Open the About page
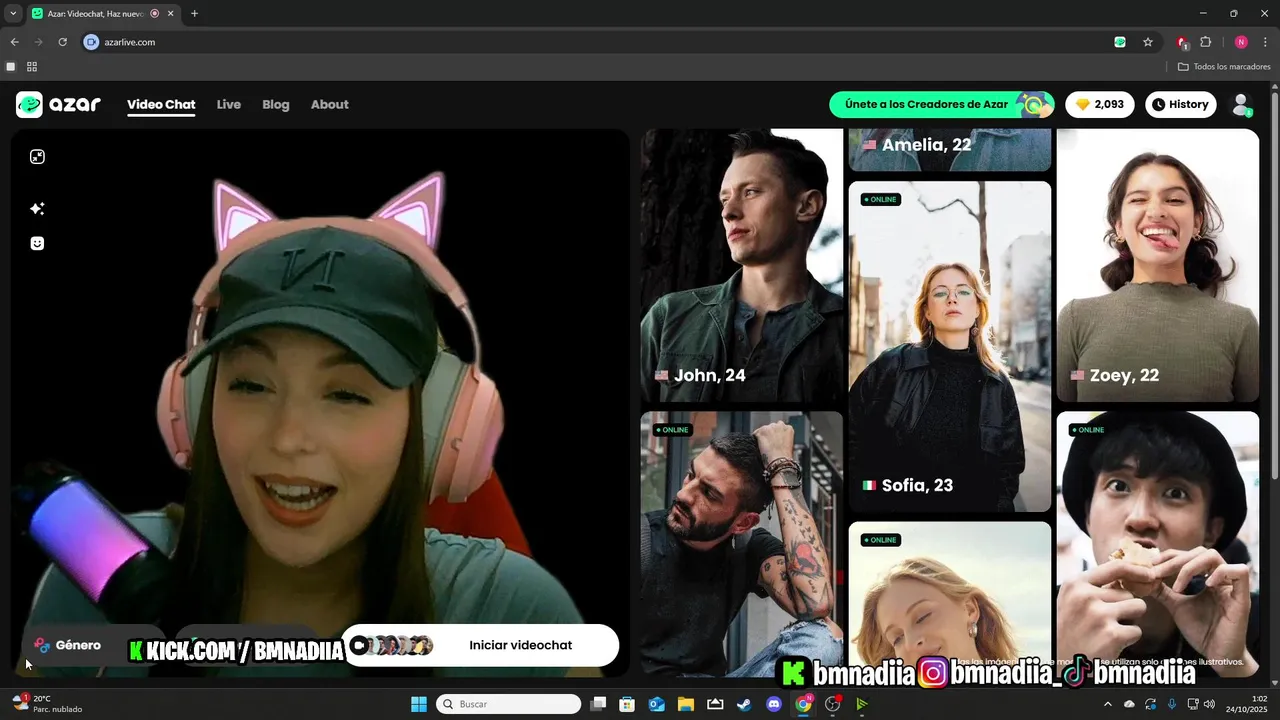The width and height of the screenshot is (1280, 720). click(330, 104)
